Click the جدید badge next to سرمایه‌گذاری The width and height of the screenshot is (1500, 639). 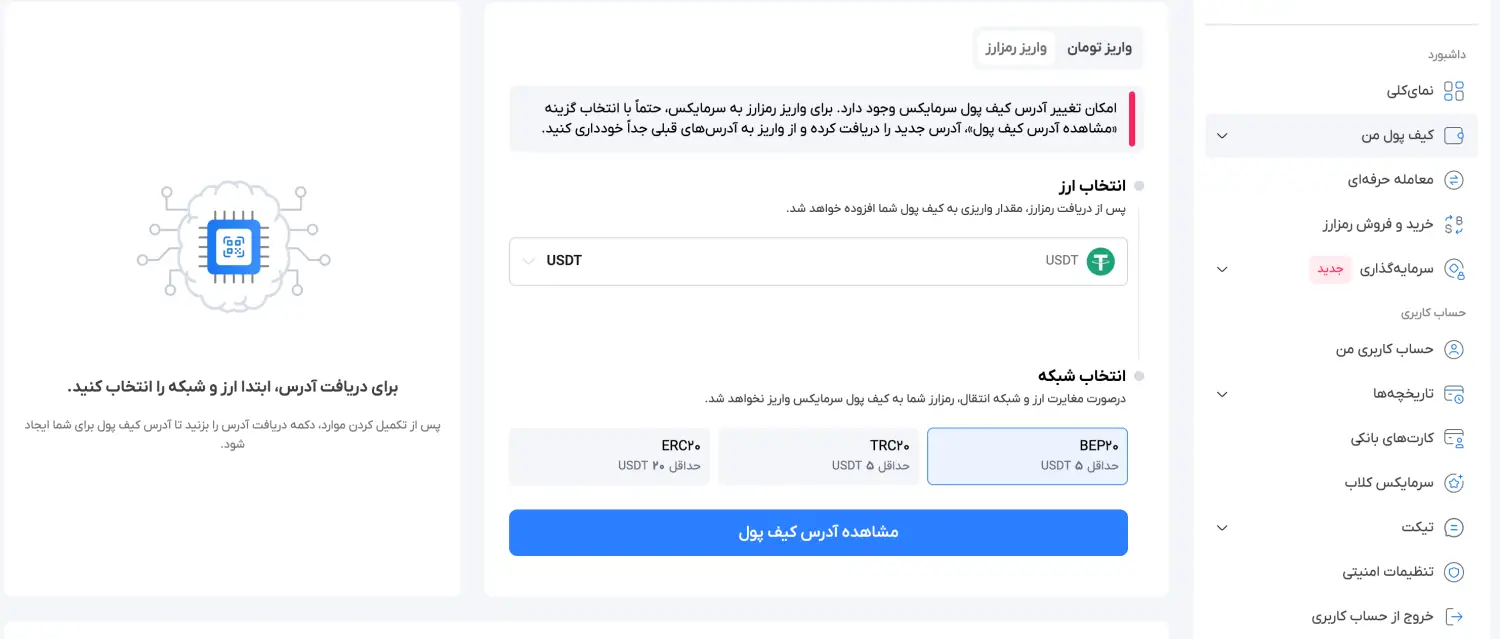[x=1330, y=269]
